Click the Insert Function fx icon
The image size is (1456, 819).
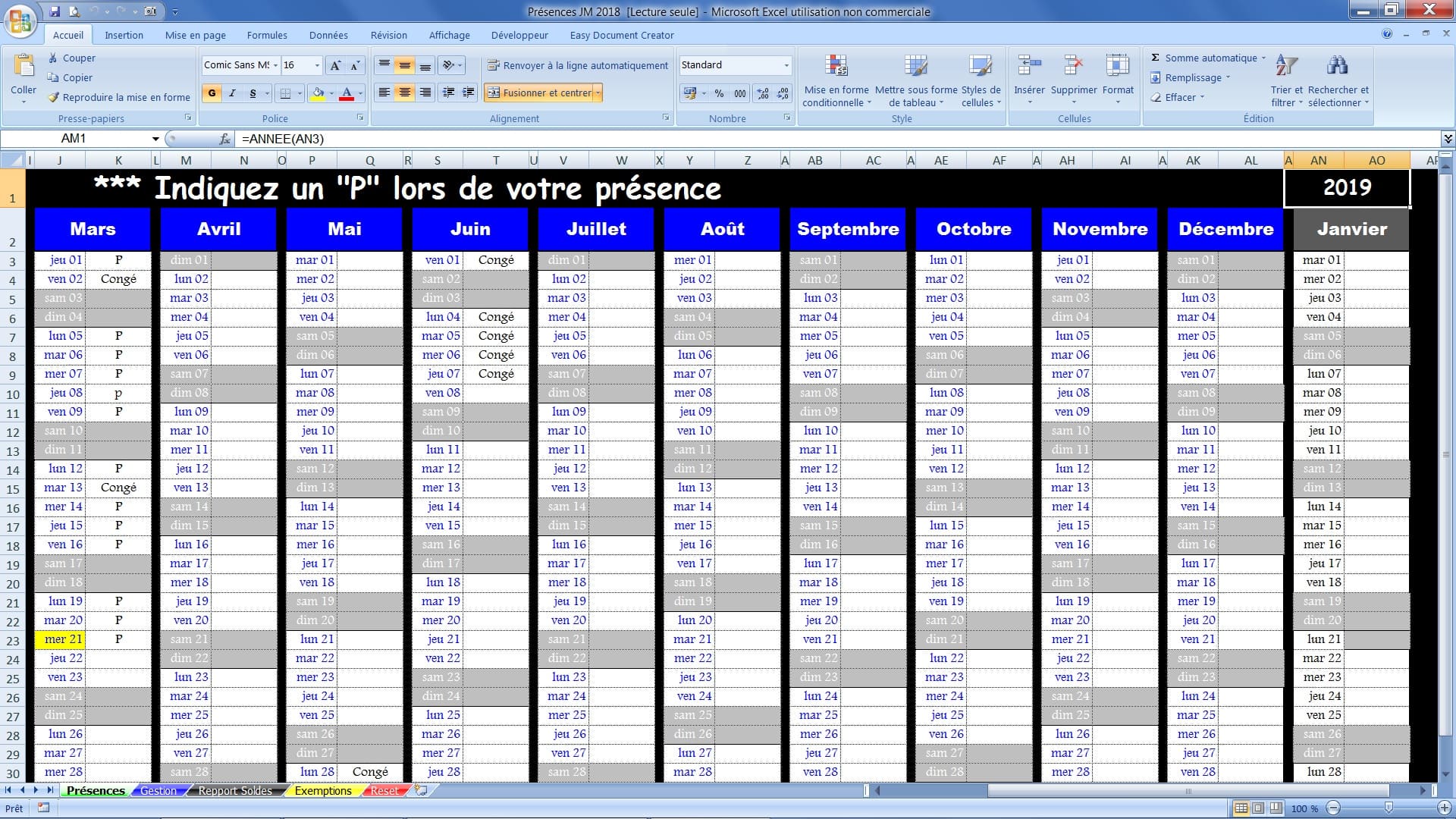[224, 139]
